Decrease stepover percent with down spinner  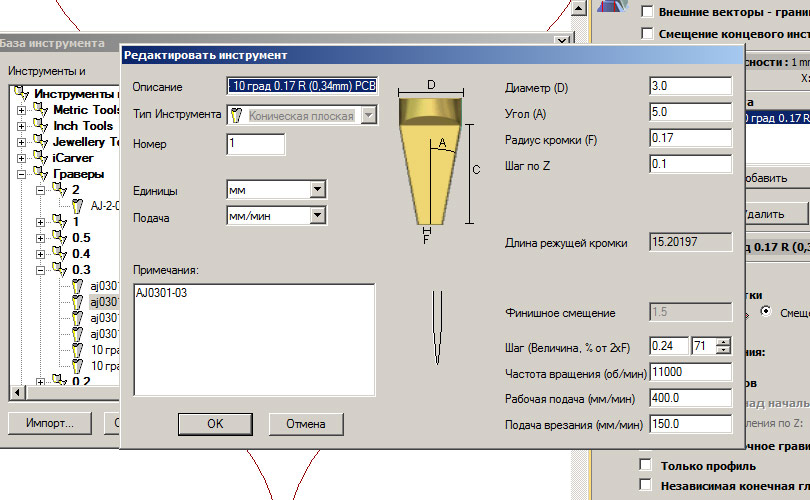pyautogui.click(x=724, y=350)
